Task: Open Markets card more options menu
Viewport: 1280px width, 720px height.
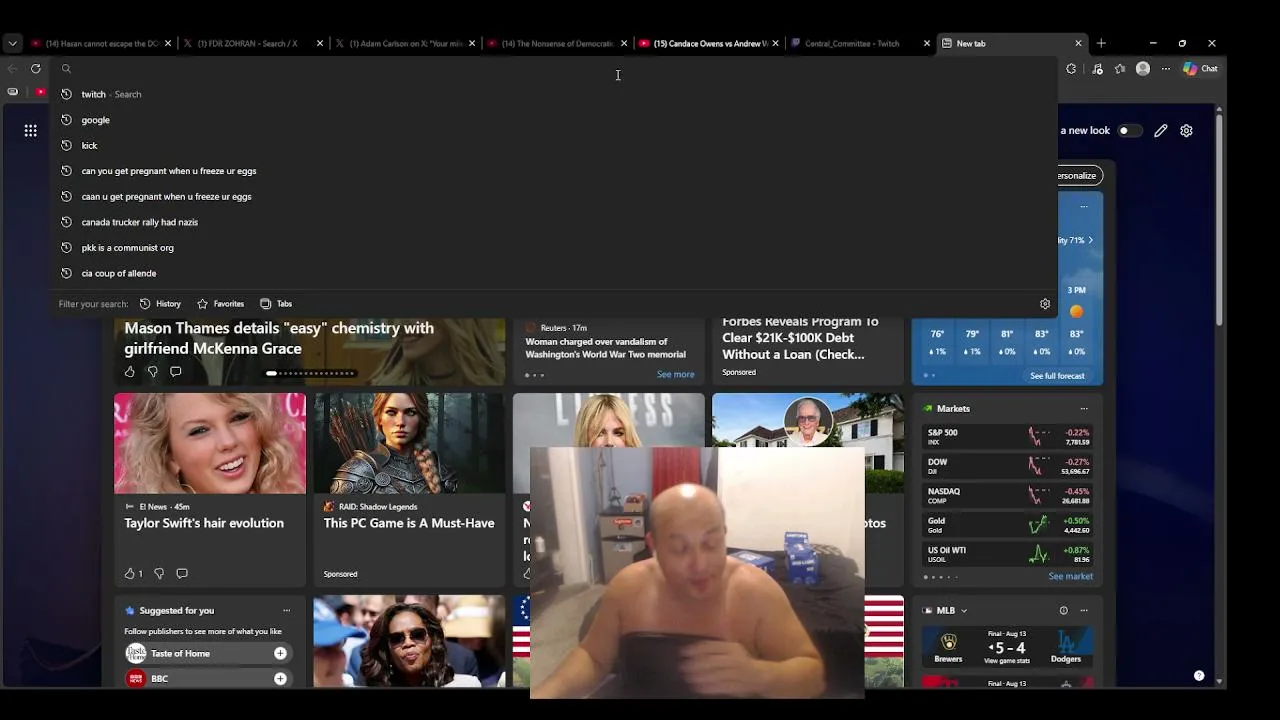Action: (x=1084, y=408)
